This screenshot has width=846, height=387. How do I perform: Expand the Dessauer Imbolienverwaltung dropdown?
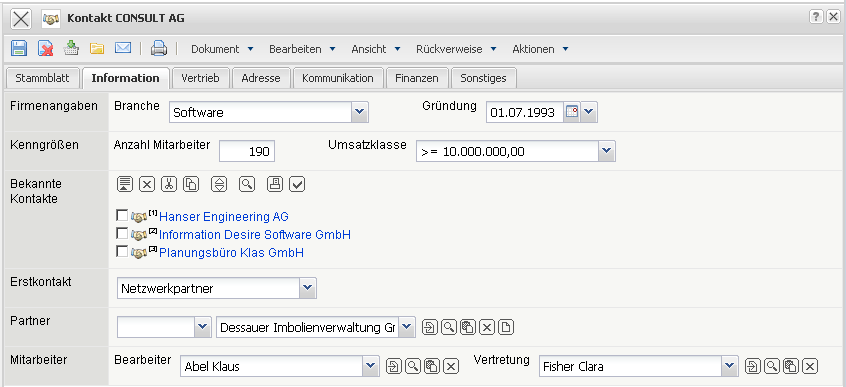(x=407, y=327)
